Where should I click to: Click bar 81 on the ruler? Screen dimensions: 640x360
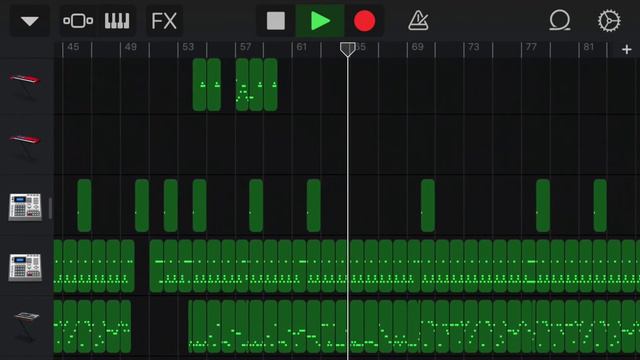pyautogui.click(x=588, y=47)
